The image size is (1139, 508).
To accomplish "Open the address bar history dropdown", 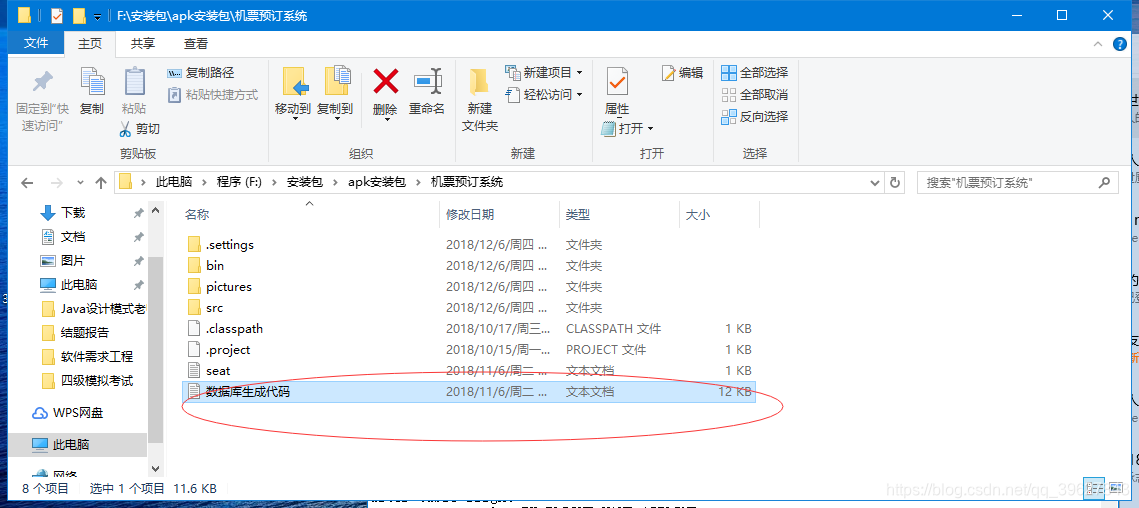I will coord(875,182).
